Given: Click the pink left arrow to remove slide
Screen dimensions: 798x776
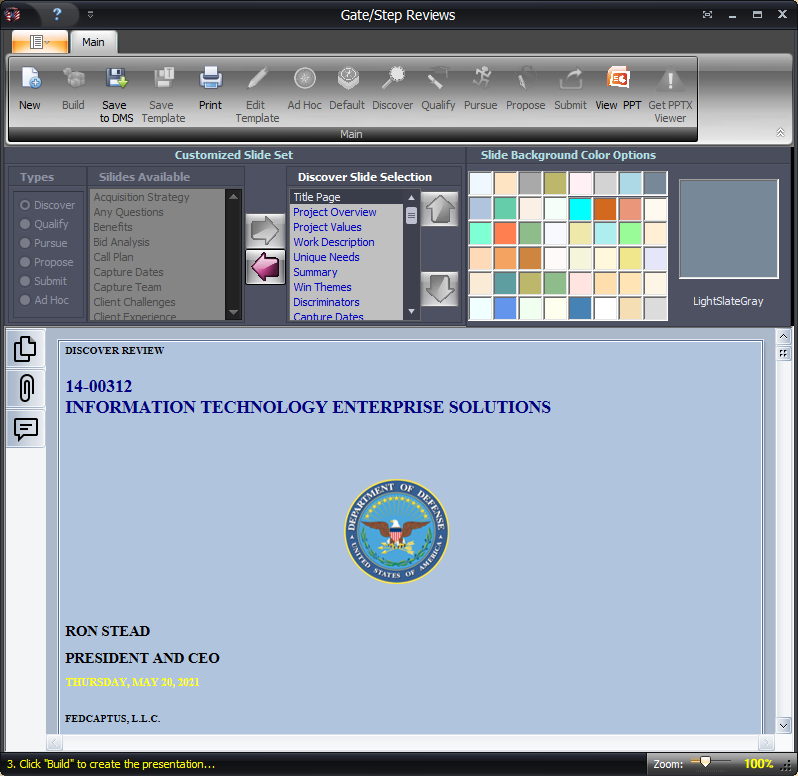Looking at the screenshot, I should (265, 267).
